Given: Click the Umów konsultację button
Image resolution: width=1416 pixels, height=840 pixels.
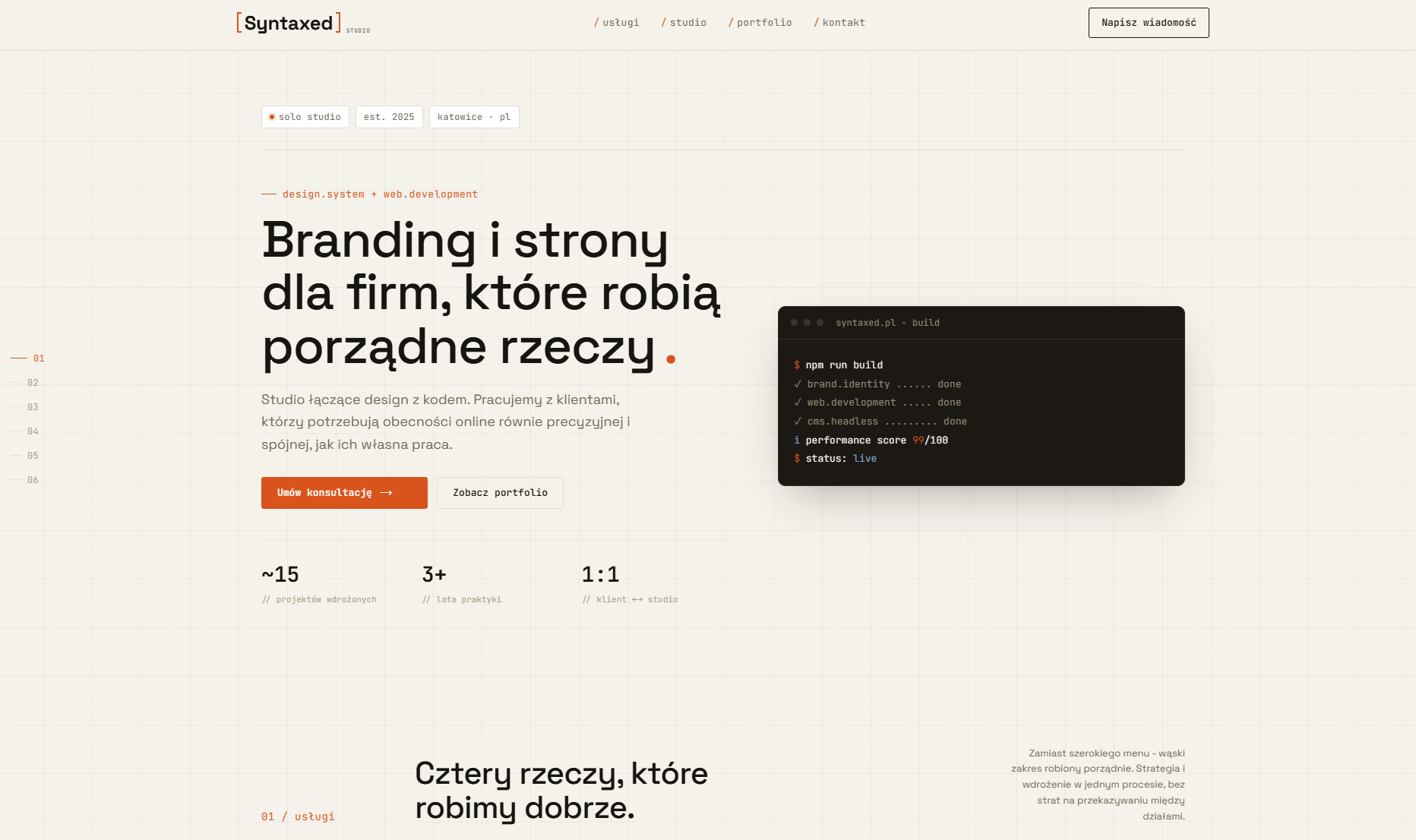Looking at the screenshot, I should point(344,493).
